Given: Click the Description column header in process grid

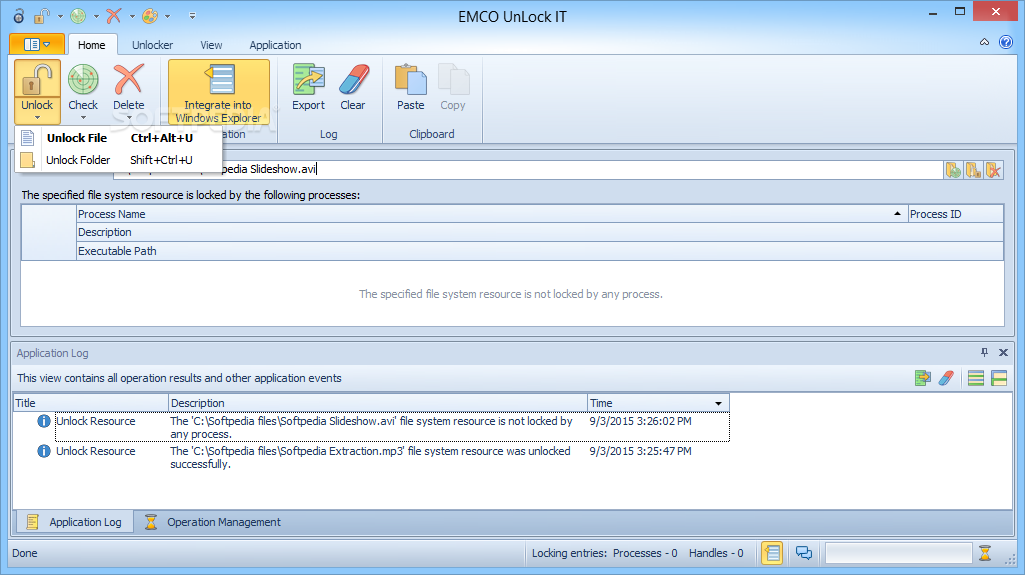Looking at the screenshot, I should coord(539,233).
